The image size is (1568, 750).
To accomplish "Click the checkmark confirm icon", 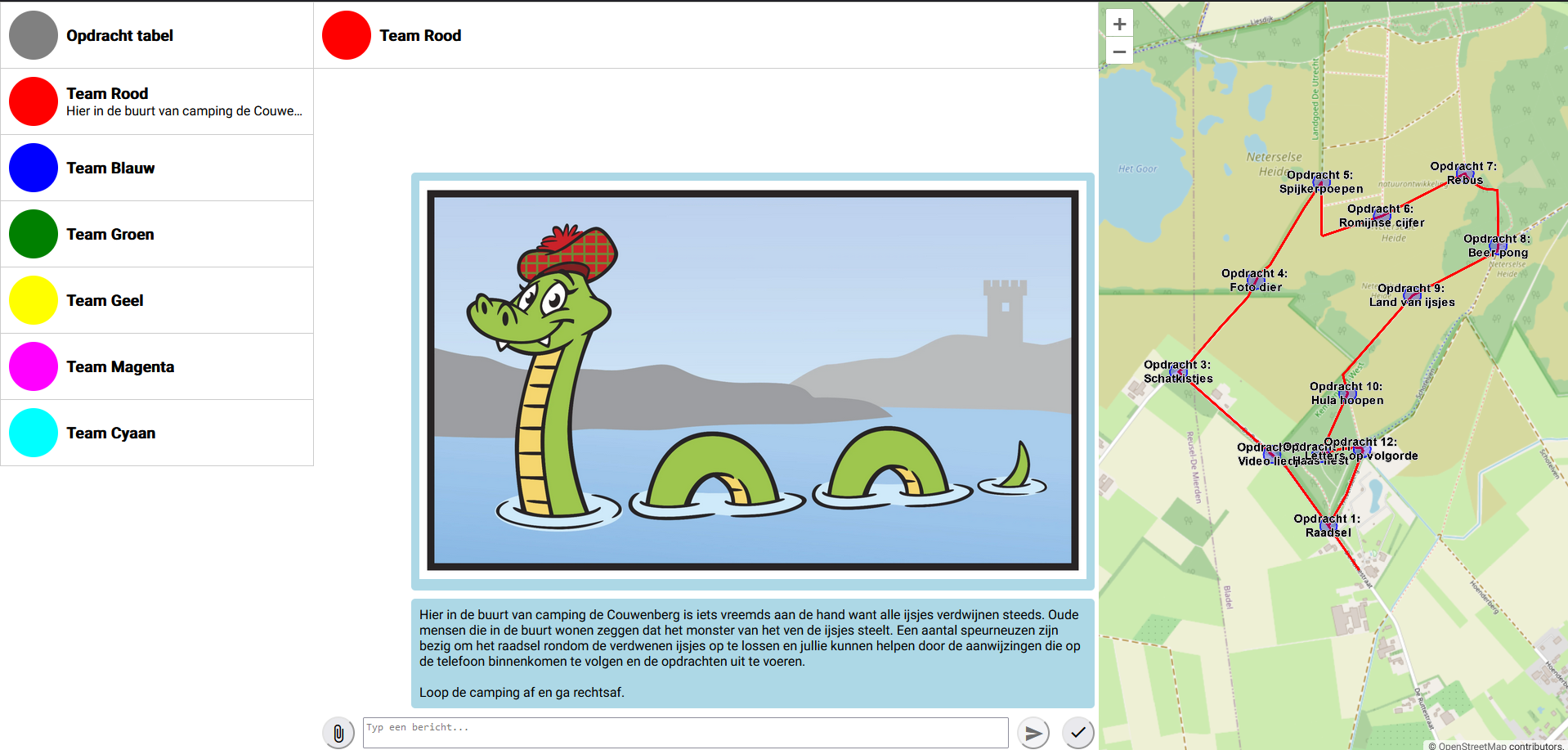I will [x=1077, y=733].
